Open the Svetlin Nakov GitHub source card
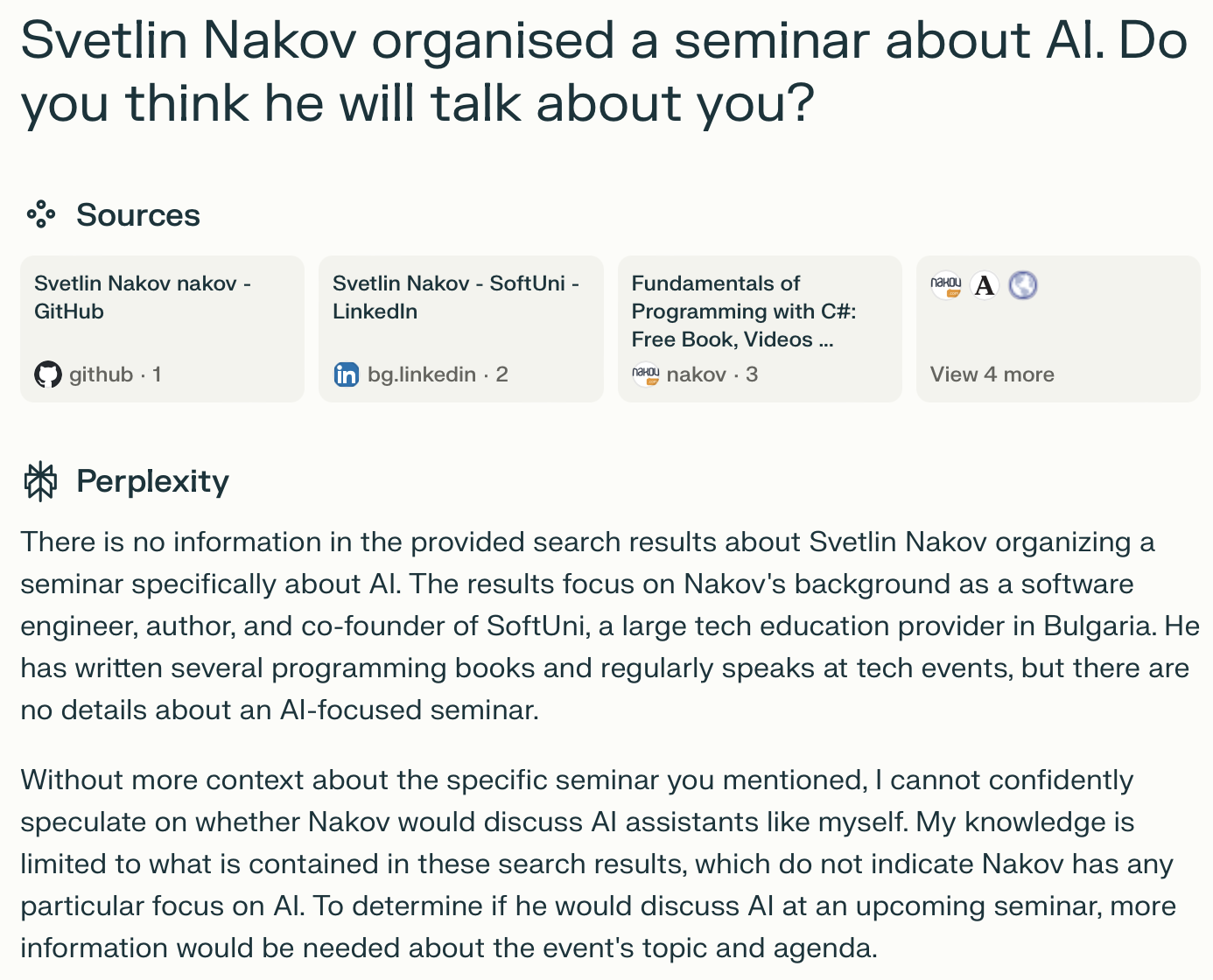 point(163,329)
